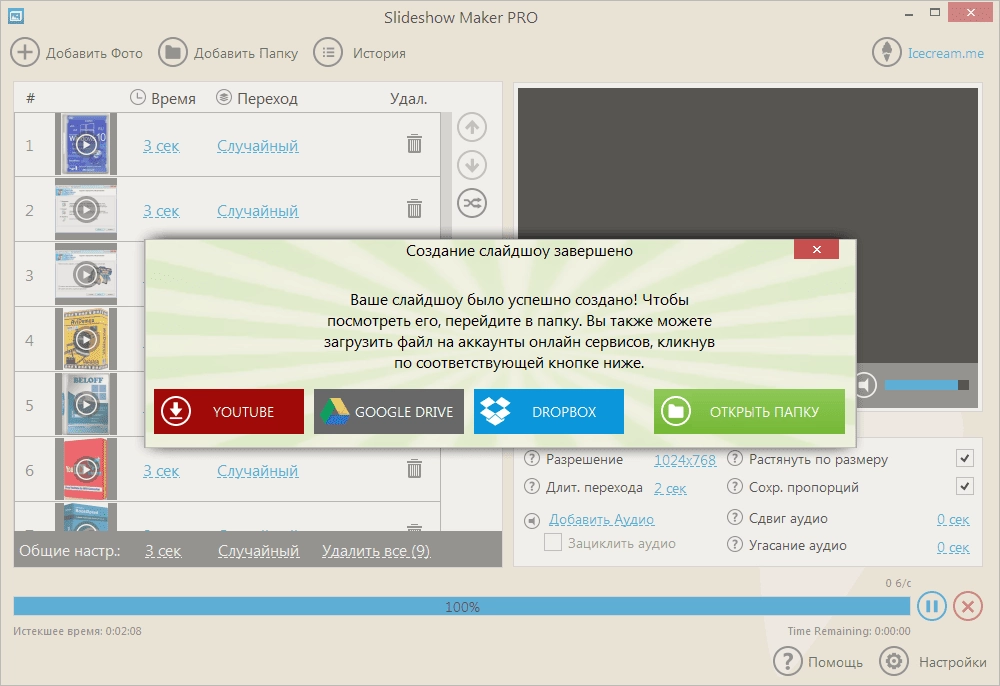
Task: Change slide 6 transition Случайный
Action: coord(258,471)
